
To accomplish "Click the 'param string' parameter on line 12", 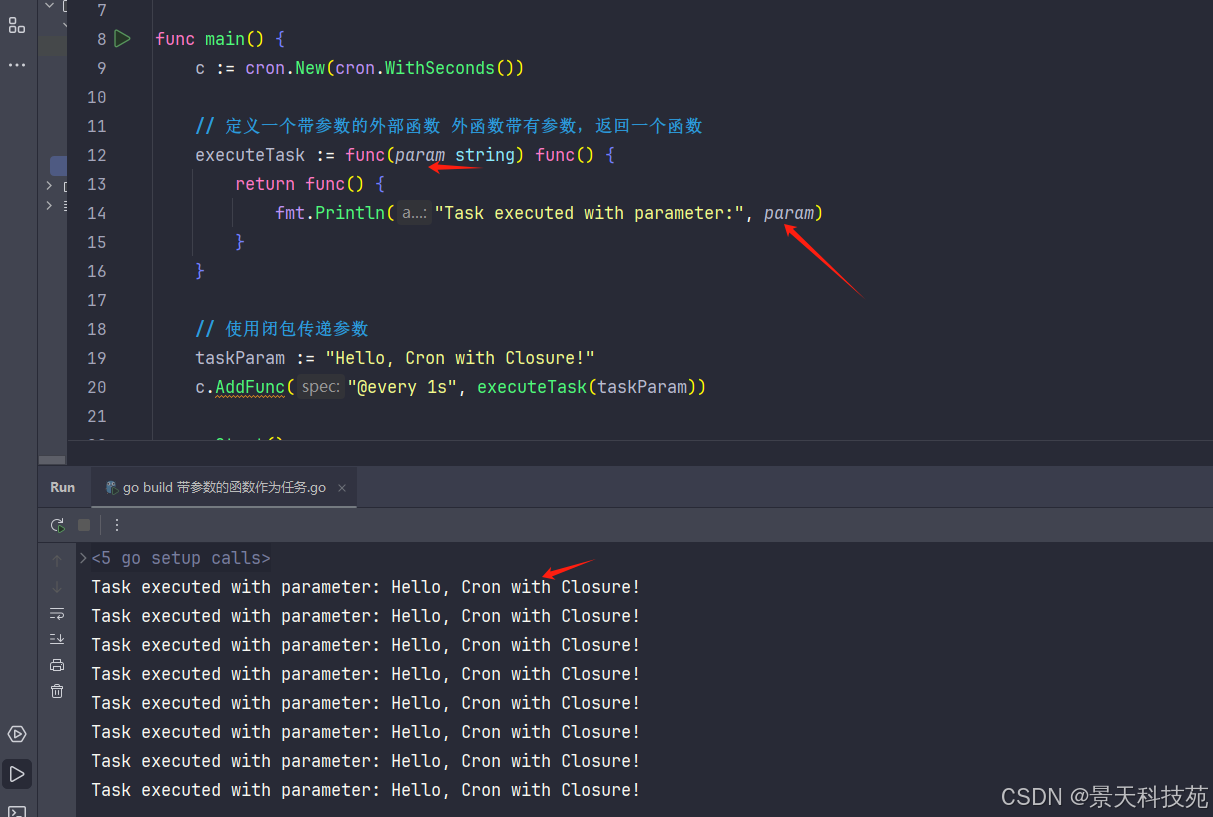I will pyautogui.click(x=455, y=155).
